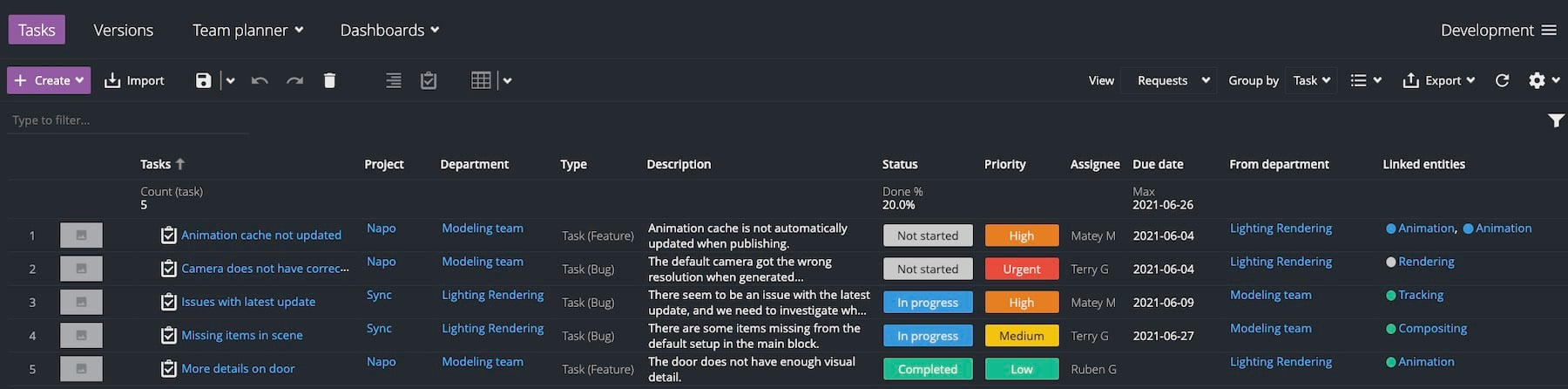The image size is (1568, 389).
Task: Open the Requests view dropdown
Action: point(1169,80)
